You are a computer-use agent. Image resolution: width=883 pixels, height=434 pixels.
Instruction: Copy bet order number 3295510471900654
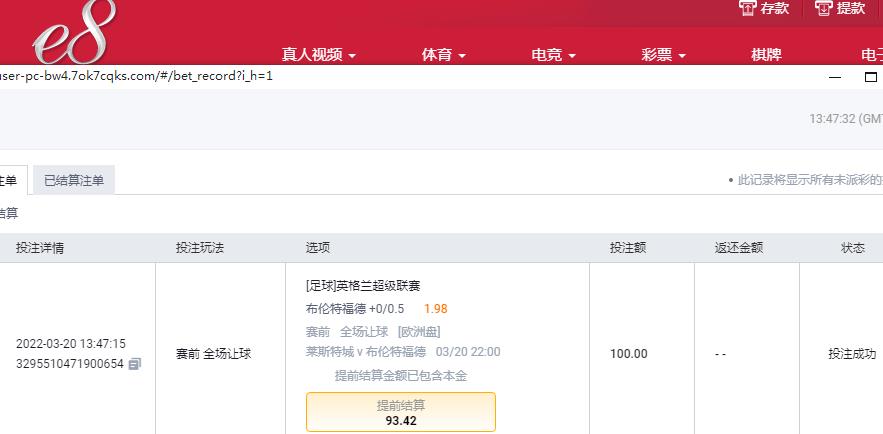[135, 364]
